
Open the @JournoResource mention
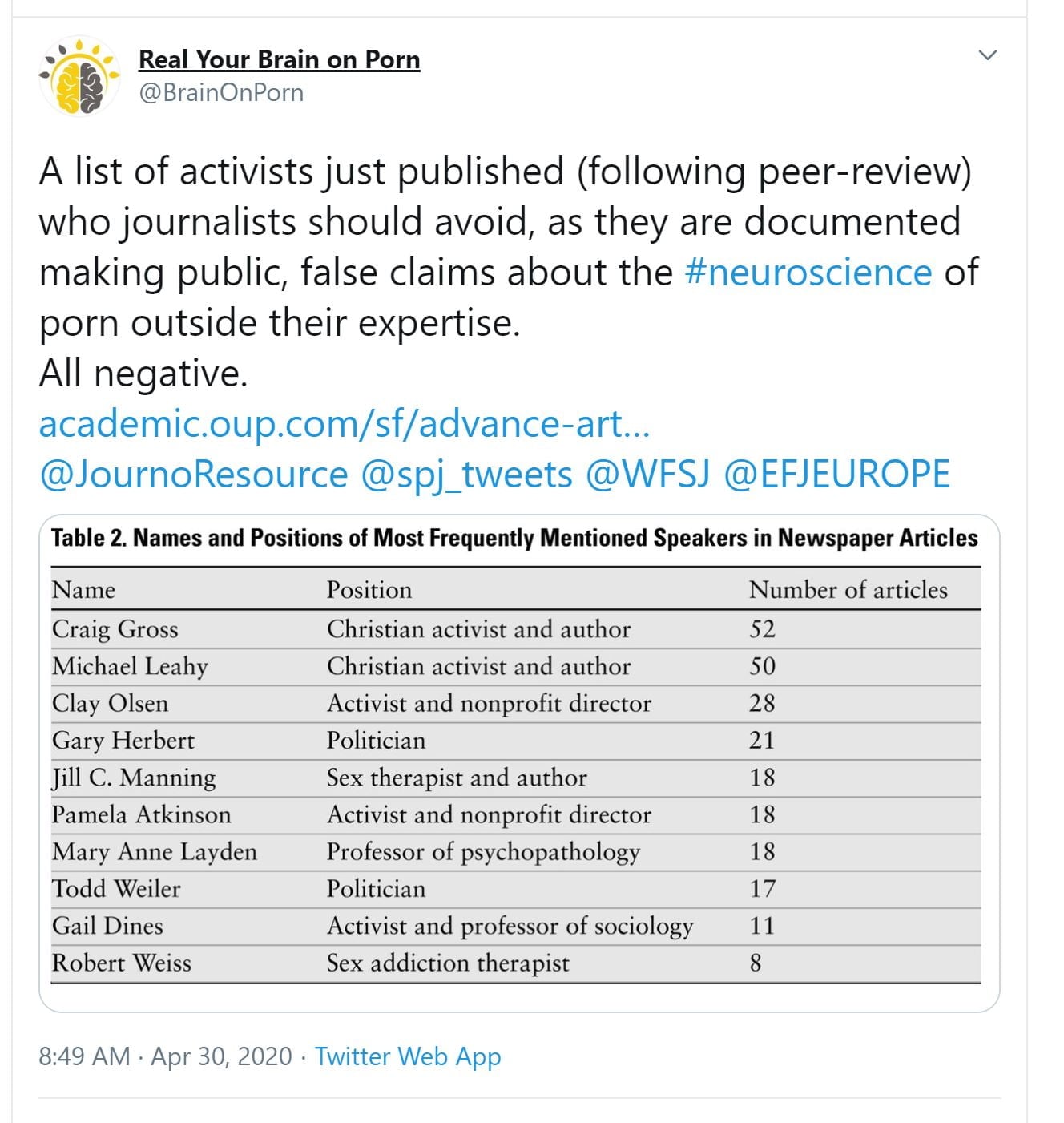click(193, 475)
